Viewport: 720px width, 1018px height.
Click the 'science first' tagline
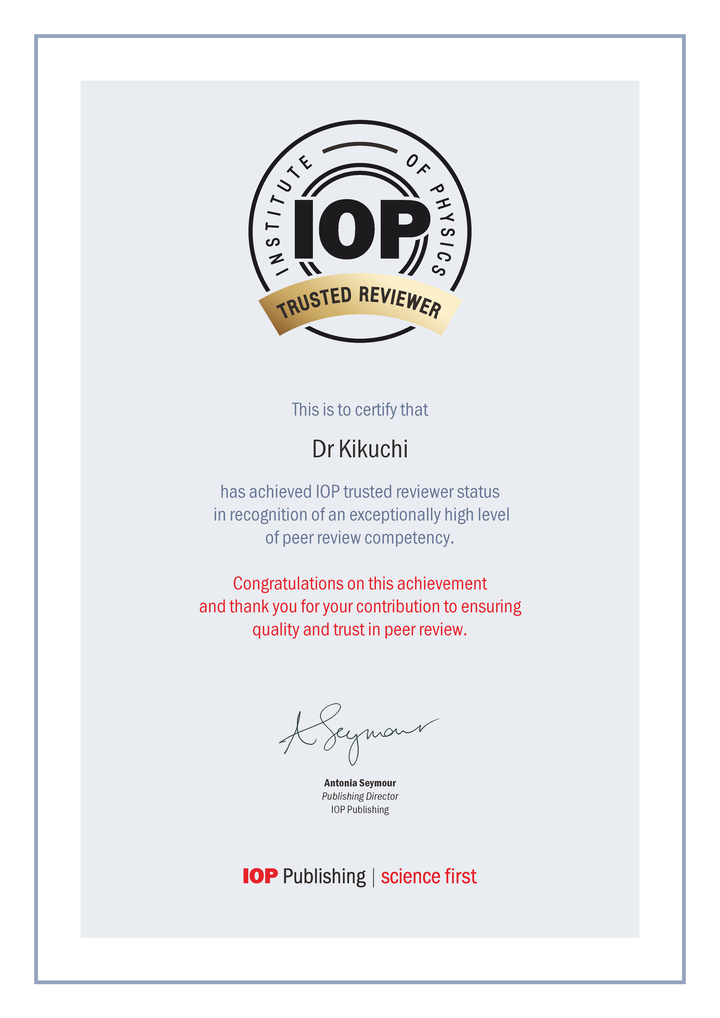click(428, 876)
